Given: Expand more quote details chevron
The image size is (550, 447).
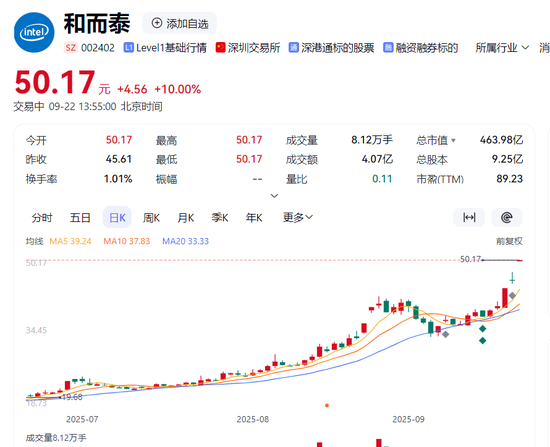Looking at the screenshot, I should point(275,195).
